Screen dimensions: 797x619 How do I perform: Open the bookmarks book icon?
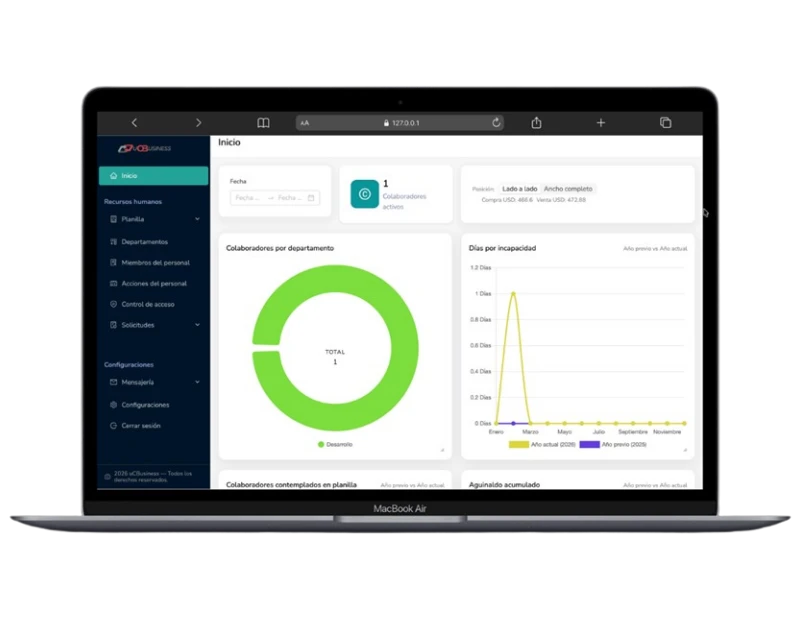263,122
